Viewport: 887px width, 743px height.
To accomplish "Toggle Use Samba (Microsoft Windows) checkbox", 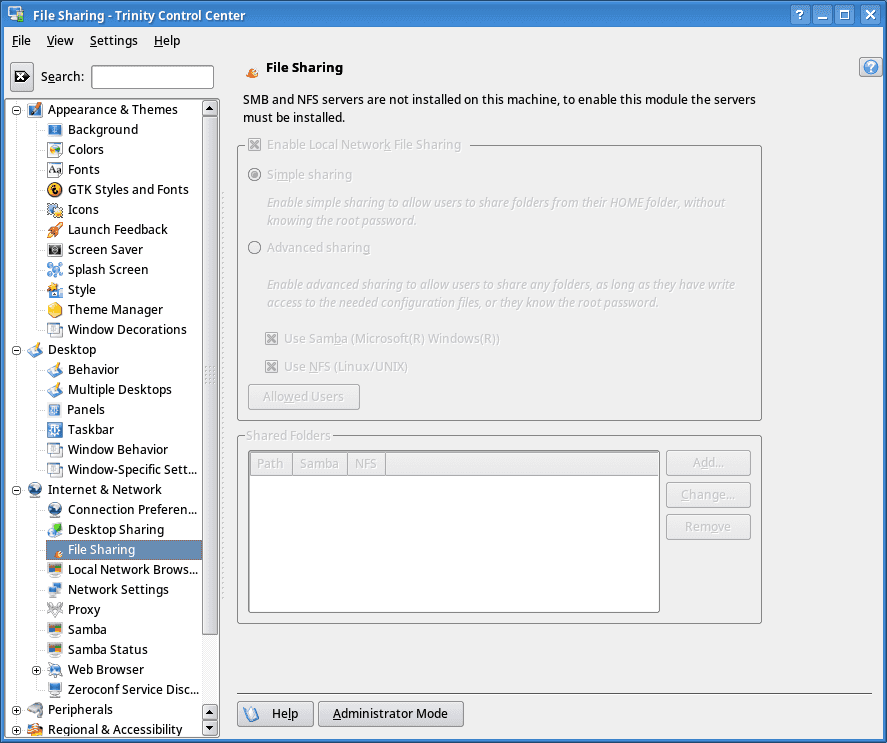I will [x=272, y=339].
